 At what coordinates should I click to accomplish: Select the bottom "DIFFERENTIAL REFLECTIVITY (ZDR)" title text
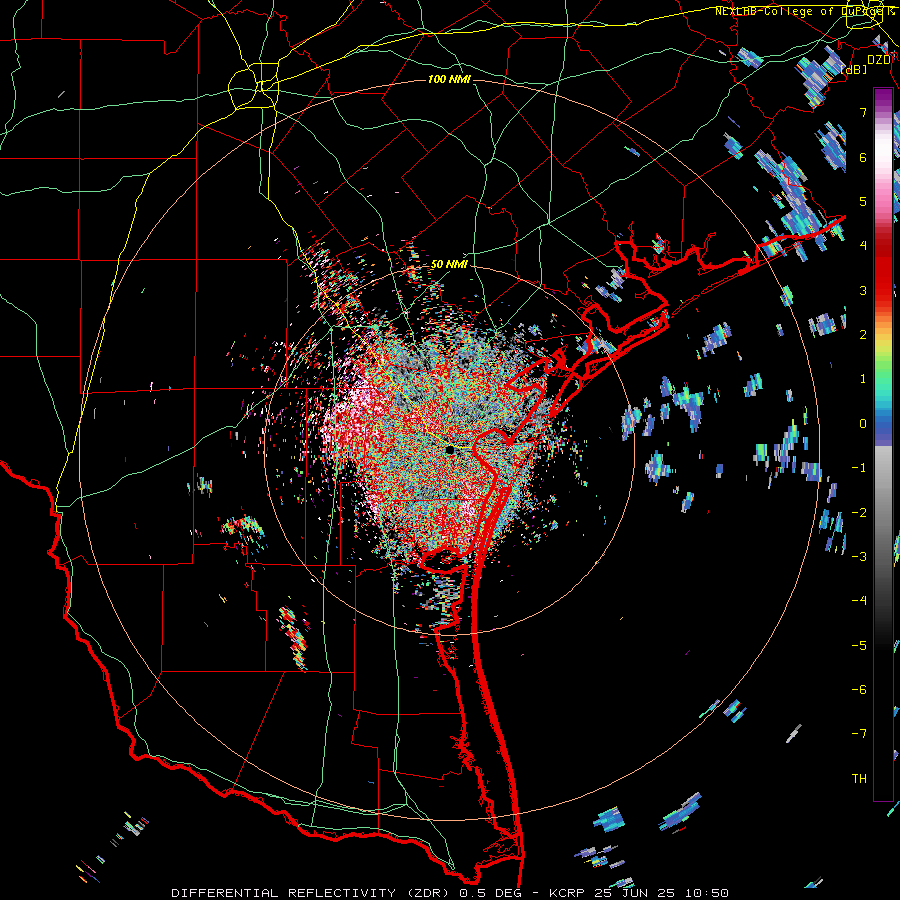point(312,893)
